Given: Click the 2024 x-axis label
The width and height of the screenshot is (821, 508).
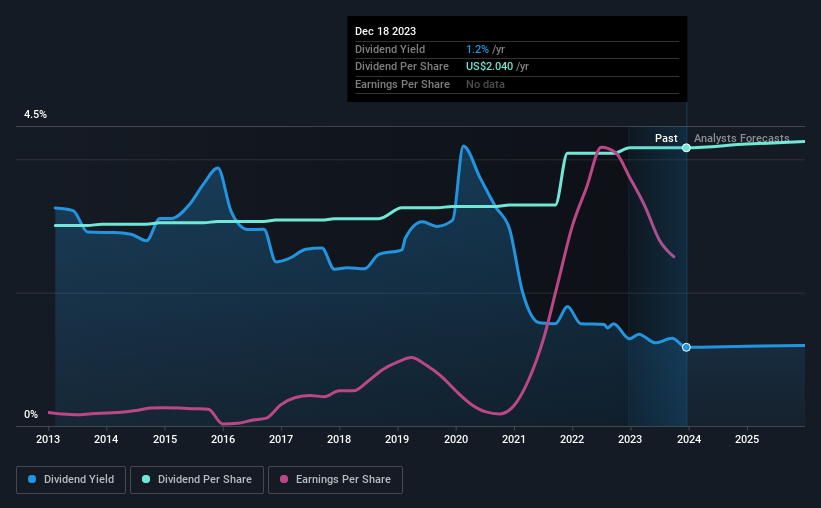Looking at the screenshot, I should [x=689, y=439].
